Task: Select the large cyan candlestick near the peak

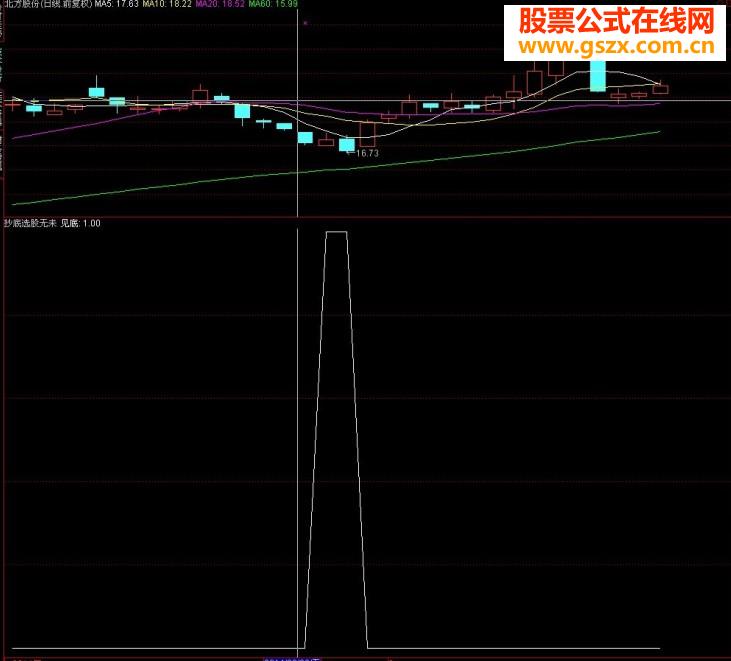Action: (x=598, y=76)
